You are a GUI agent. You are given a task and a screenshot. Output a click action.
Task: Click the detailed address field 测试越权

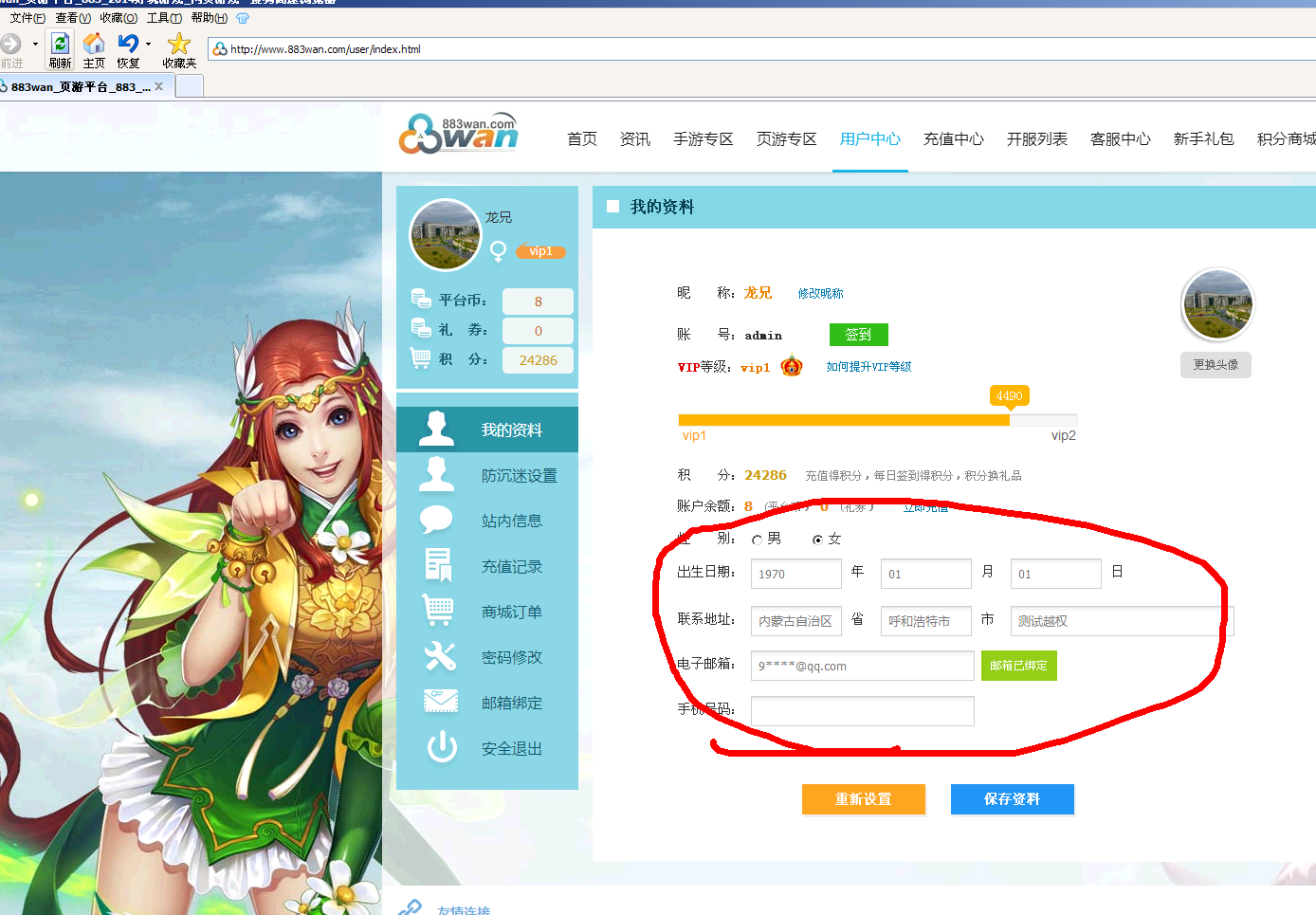pos(1123,621)
